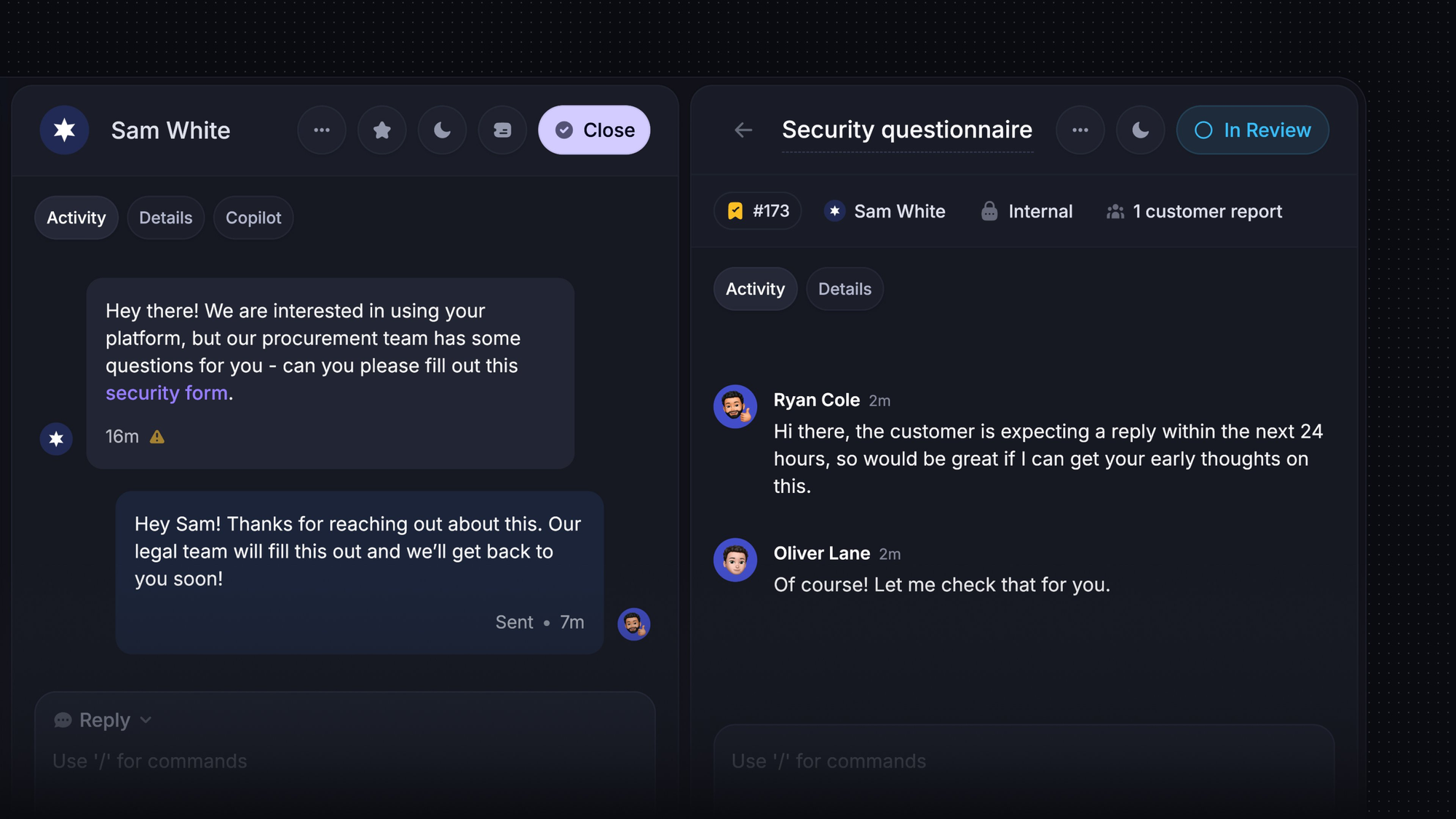Mark Sam White conversation with star icon

tap(382, 130)
